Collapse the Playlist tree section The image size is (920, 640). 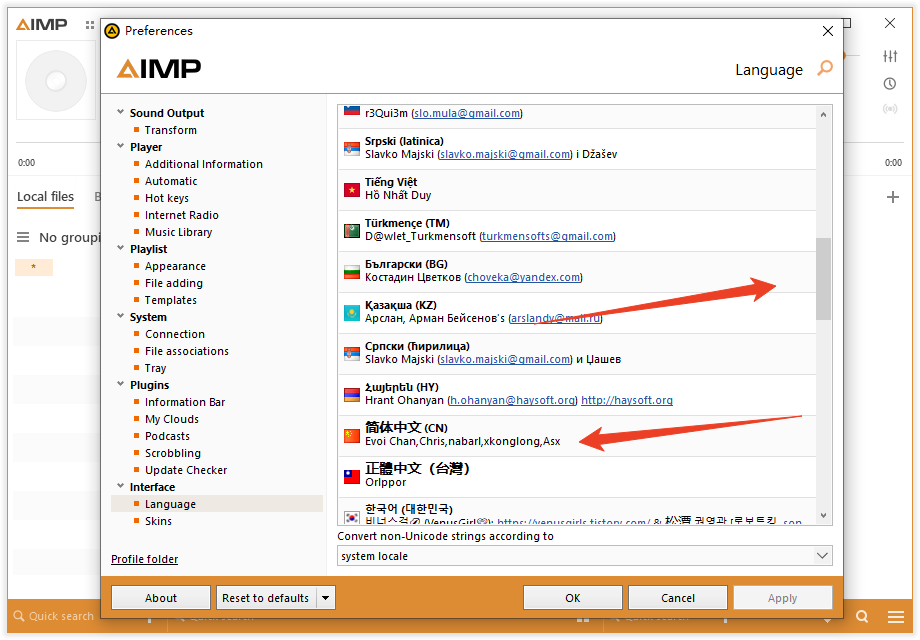[120, 248]
